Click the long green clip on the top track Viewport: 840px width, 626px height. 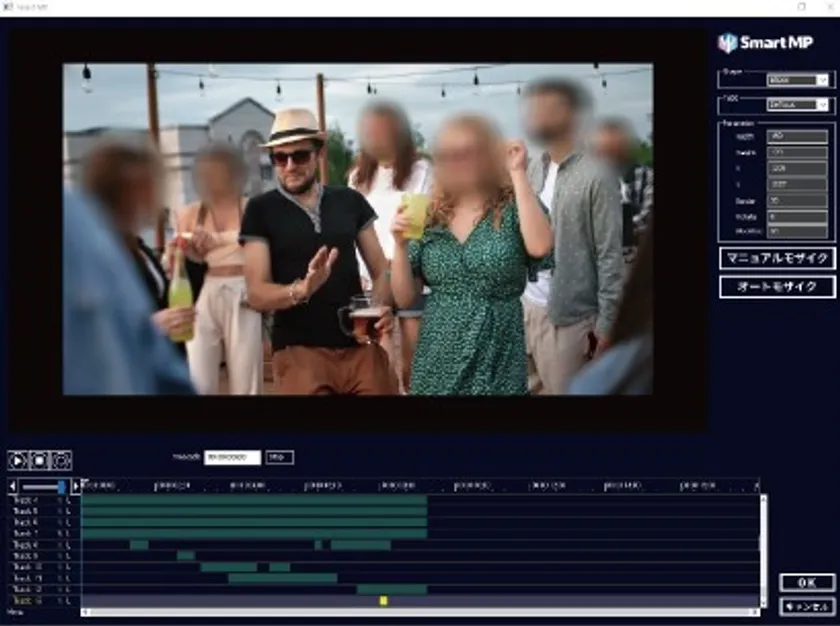pos(254,499)
